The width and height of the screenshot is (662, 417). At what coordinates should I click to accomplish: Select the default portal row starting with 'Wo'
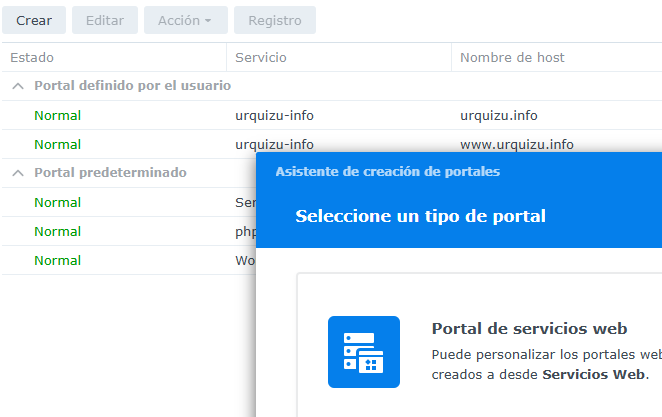(x=130, y=260)
